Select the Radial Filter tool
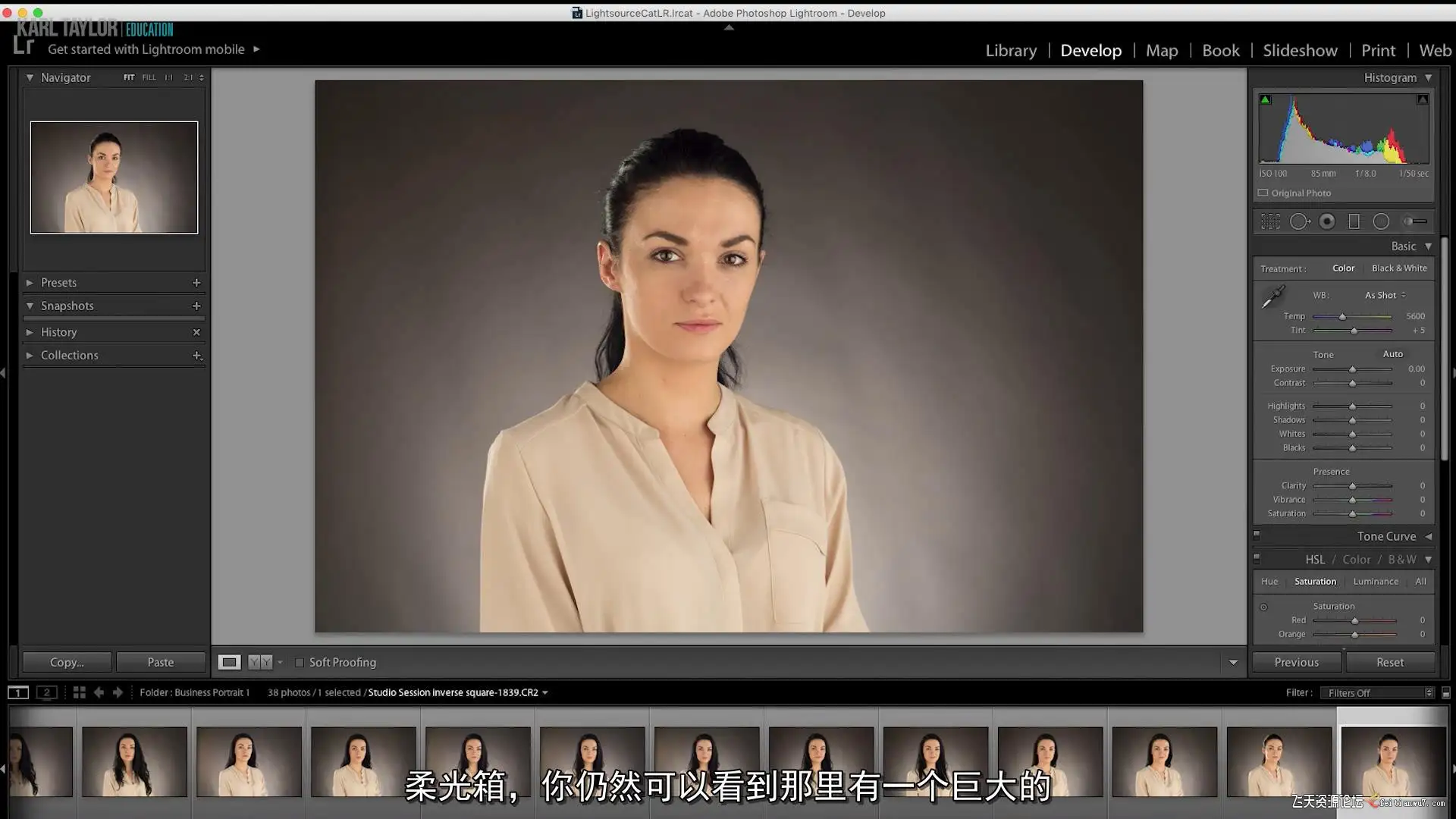Image resolution: width=1456 pixels, height=819 pixels. tap(1381, 221)
